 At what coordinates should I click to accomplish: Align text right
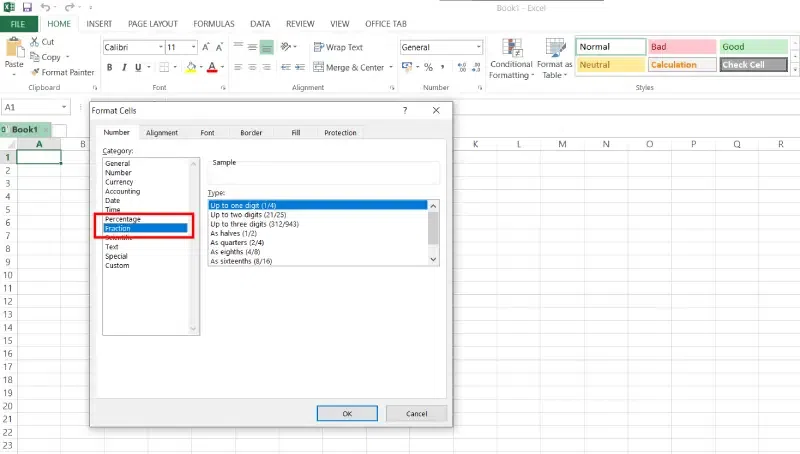(x=266, y=67)
